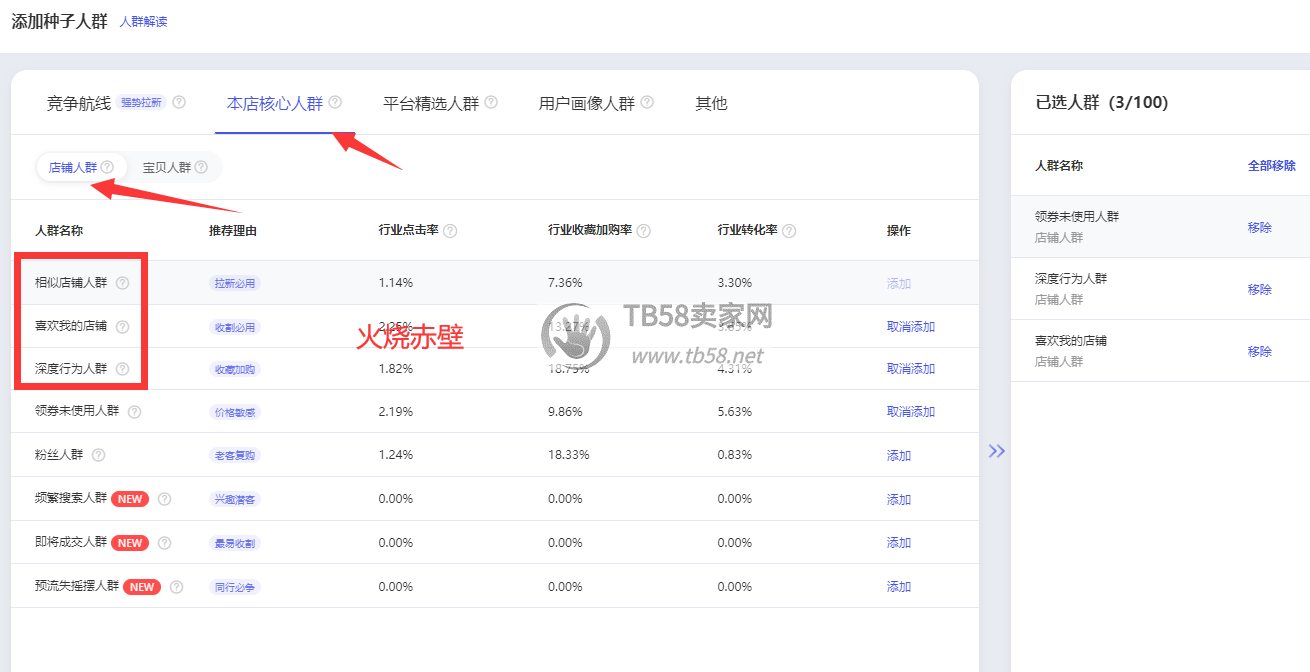Click the 最易收割 tag
The image size is (1310, 672).
coord(234,543)
